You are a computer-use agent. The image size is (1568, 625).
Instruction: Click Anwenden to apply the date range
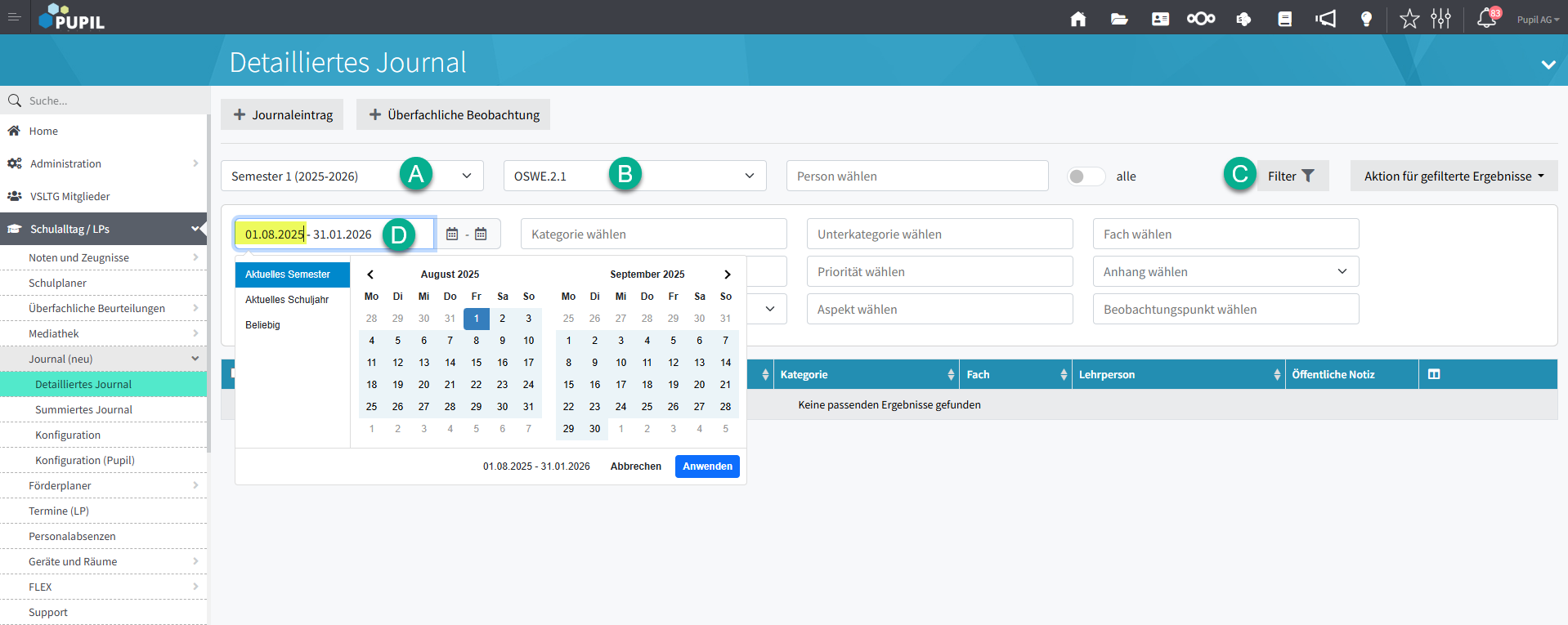[708, 467]
